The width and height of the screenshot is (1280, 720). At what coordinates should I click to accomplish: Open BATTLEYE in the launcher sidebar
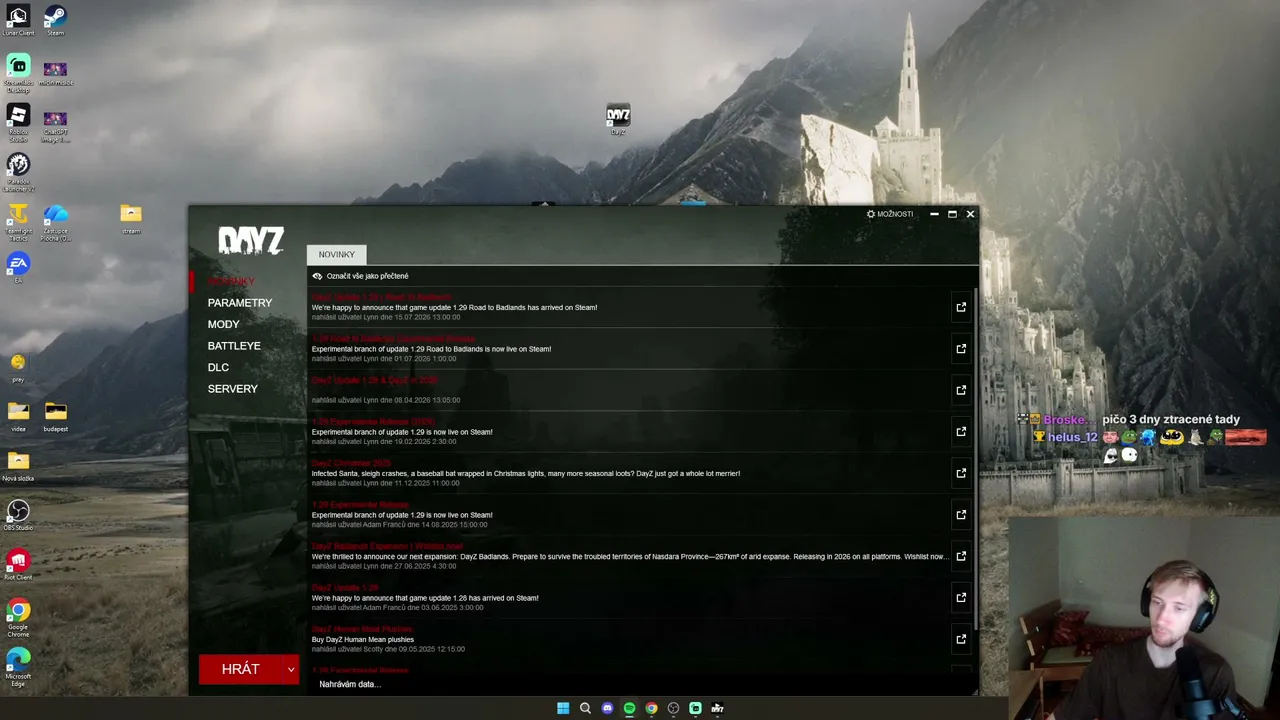coord(234,346)
